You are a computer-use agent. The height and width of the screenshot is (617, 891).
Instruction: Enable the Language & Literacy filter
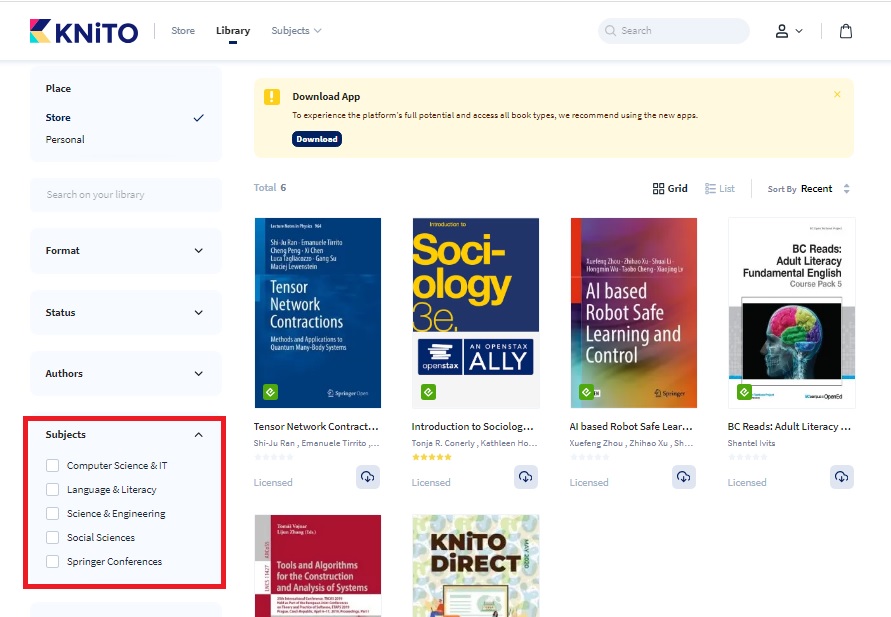coord(53,490)
